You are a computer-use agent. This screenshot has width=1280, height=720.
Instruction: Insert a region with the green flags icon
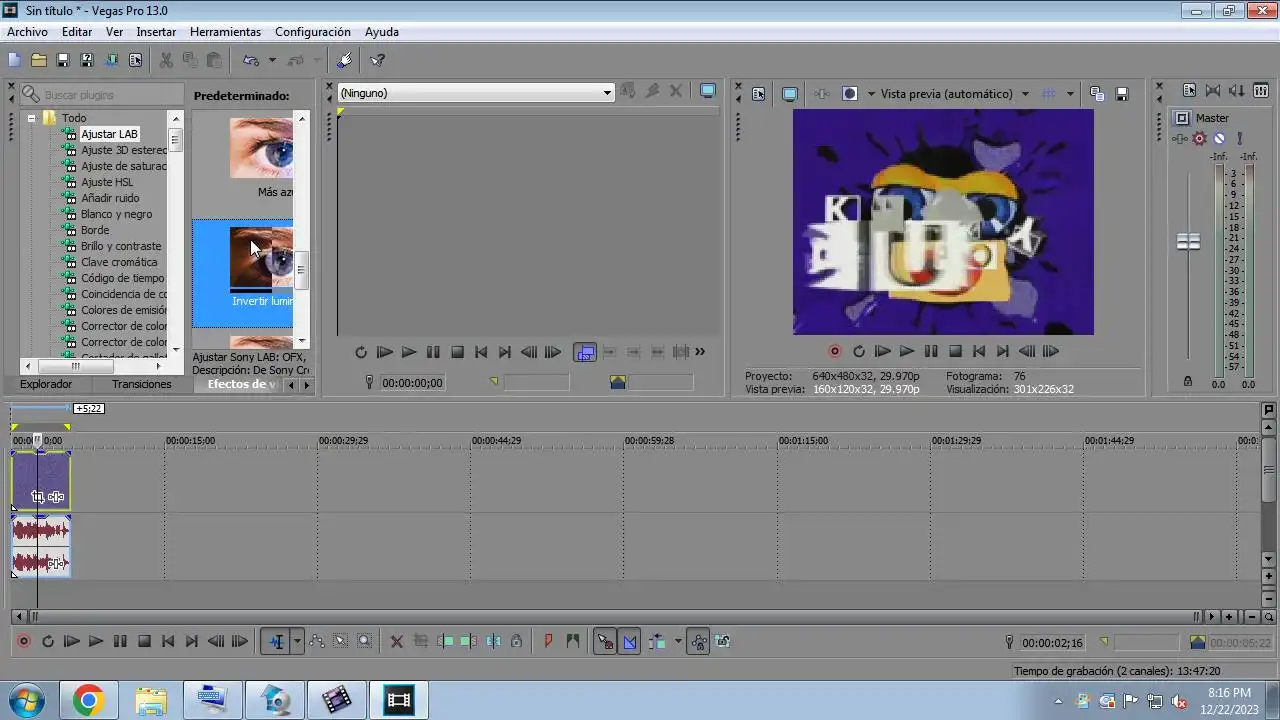click(x=573, y=642)
